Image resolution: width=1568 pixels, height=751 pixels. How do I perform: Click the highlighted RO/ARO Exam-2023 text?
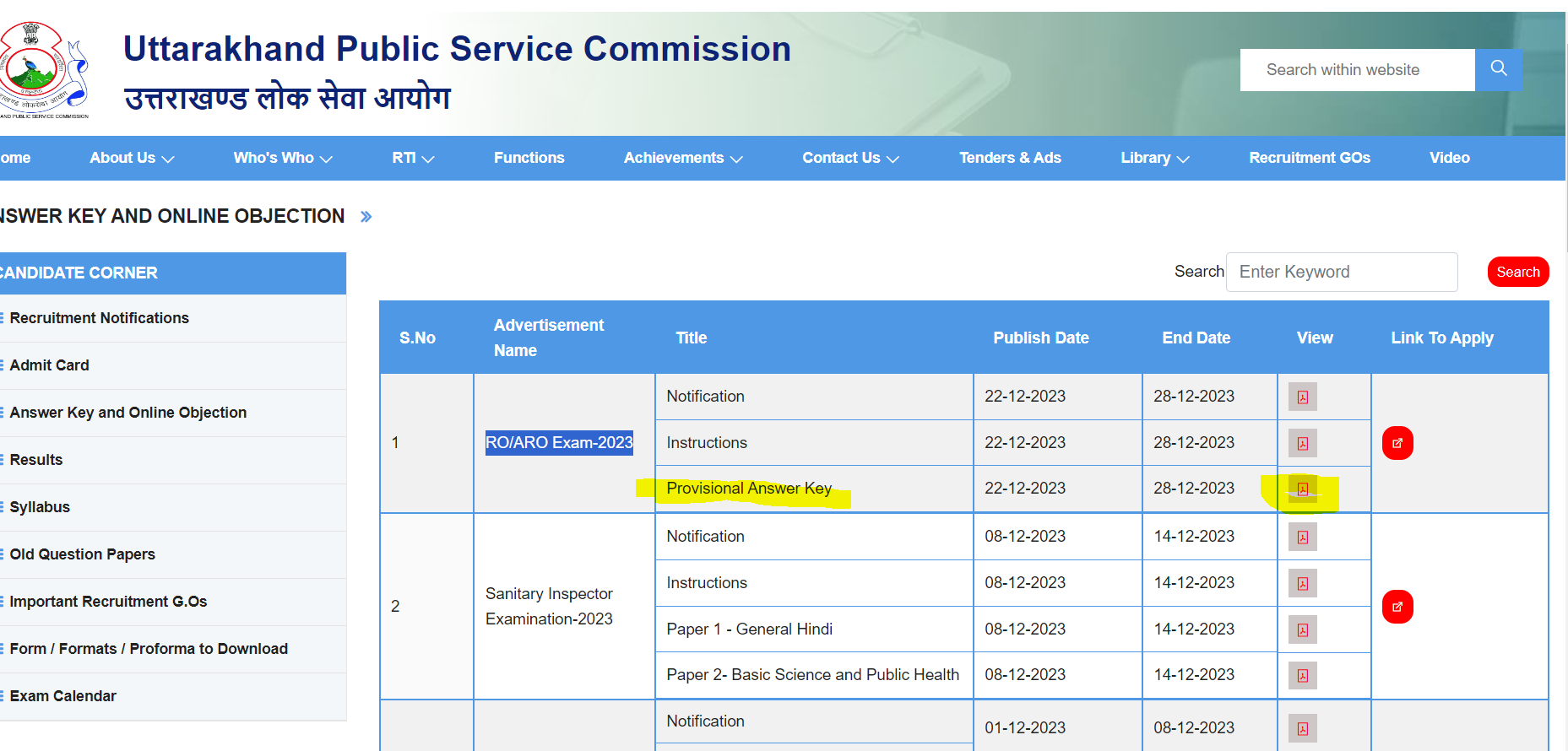(x=559, y=443)
